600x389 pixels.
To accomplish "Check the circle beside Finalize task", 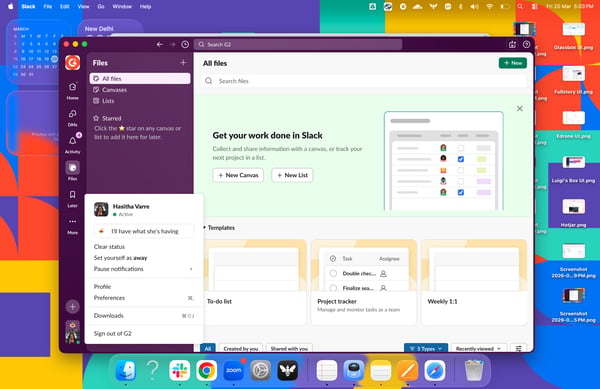I will 333,288.
